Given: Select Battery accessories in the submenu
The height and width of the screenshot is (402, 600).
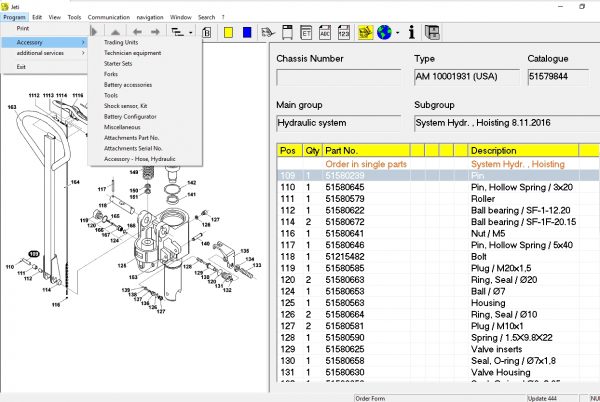Looking at the screenshot, I should (x=128, y=85).
